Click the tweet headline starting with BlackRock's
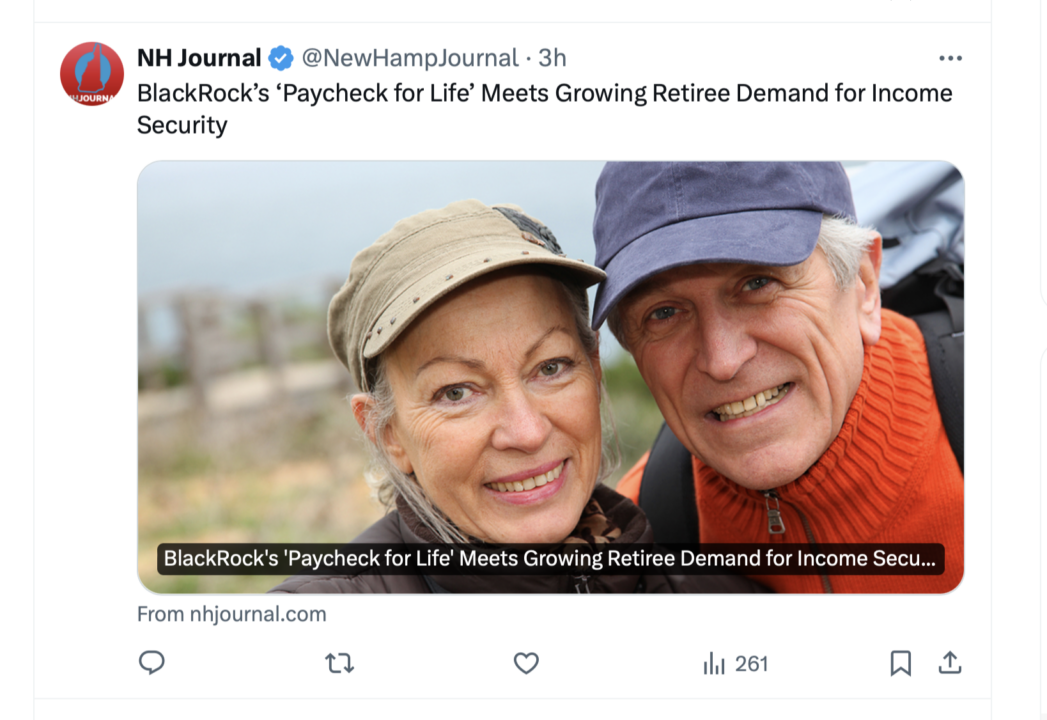1047x720 pixels. point(544,93)
